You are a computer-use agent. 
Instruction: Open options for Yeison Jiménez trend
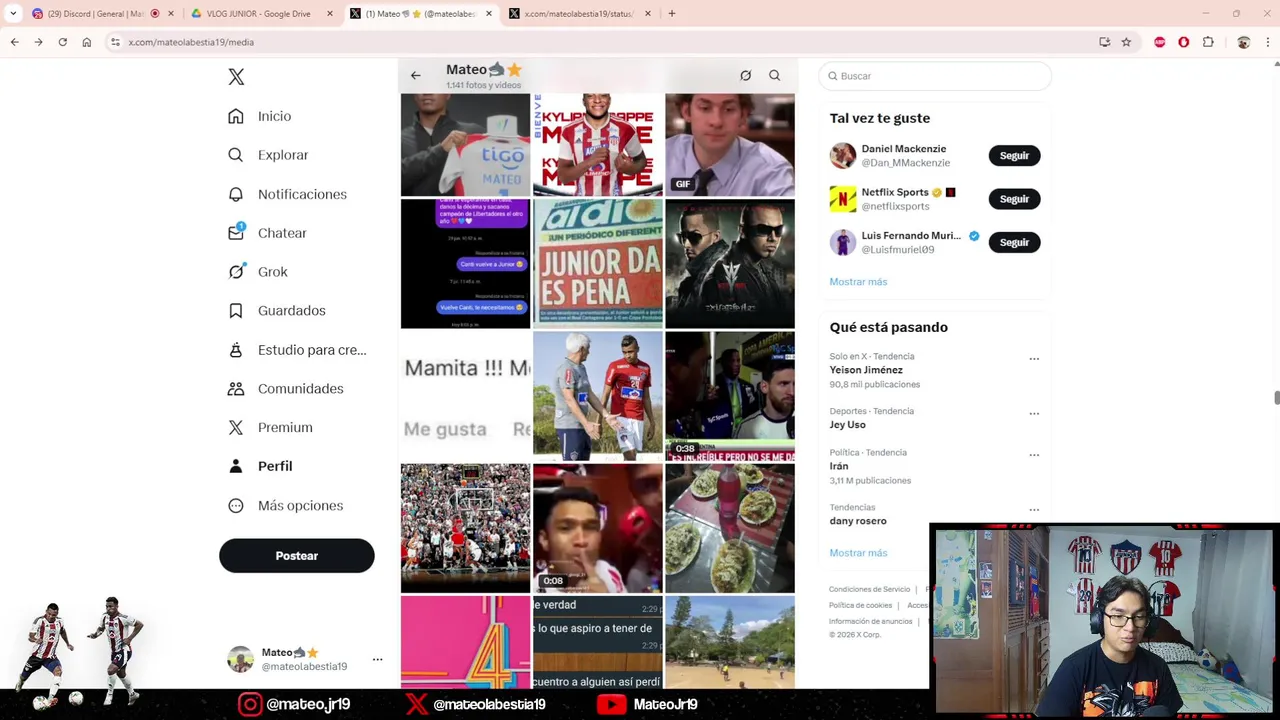(x=1034, y=358)
